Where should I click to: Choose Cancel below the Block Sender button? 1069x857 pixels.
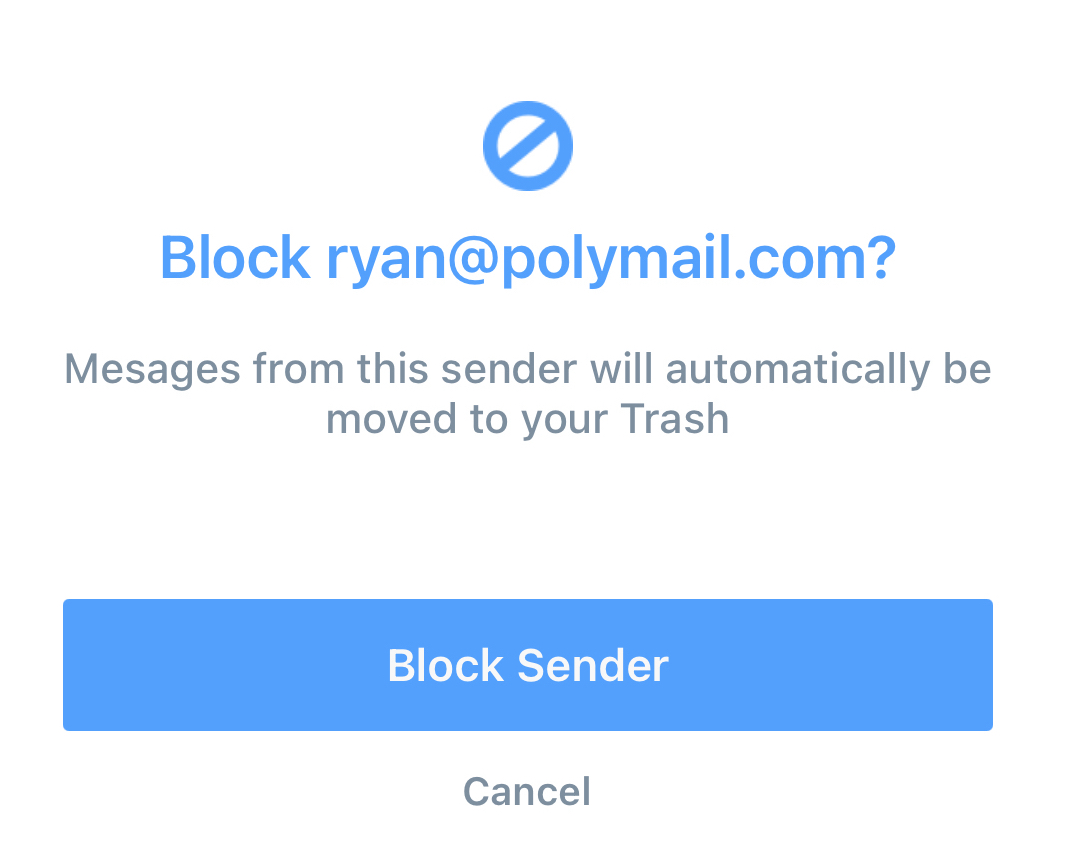(527, 791)
